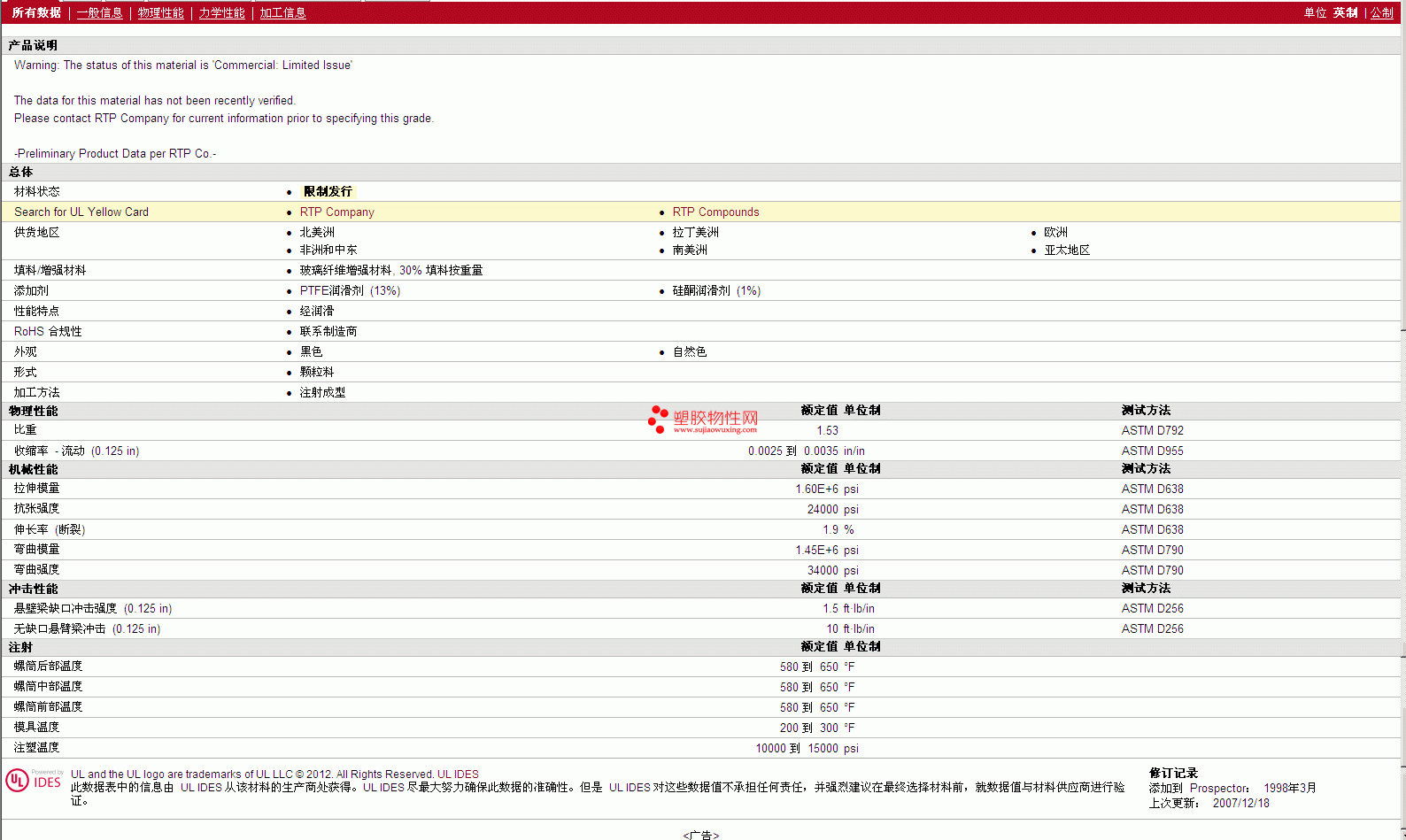Screen dimensions: 1406x840
Task: Click the 模具温度 range 200 到 300
Action: point(808,728)
